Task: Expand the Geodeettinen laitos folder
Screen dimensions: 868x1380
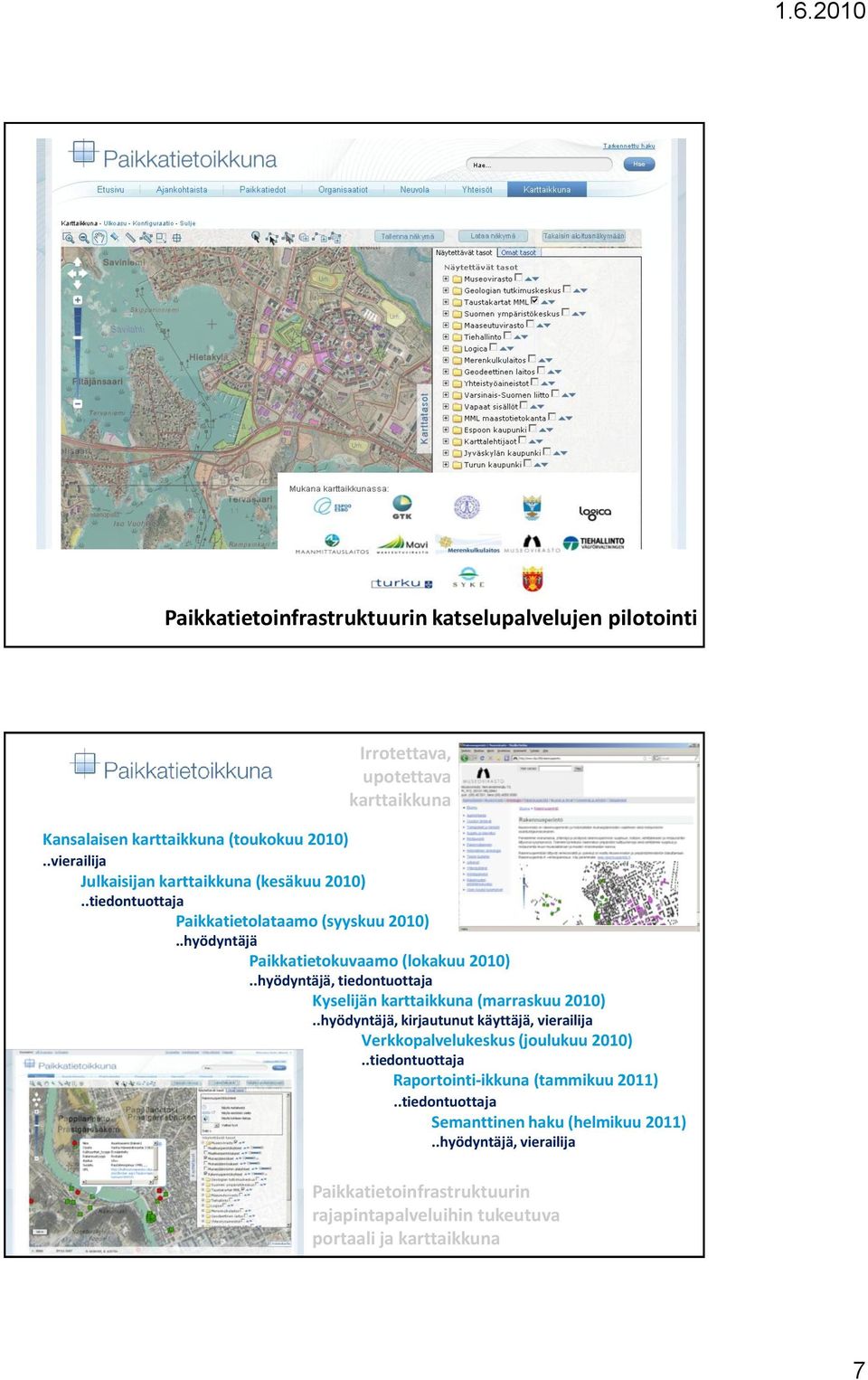Action: click(446, 372)
